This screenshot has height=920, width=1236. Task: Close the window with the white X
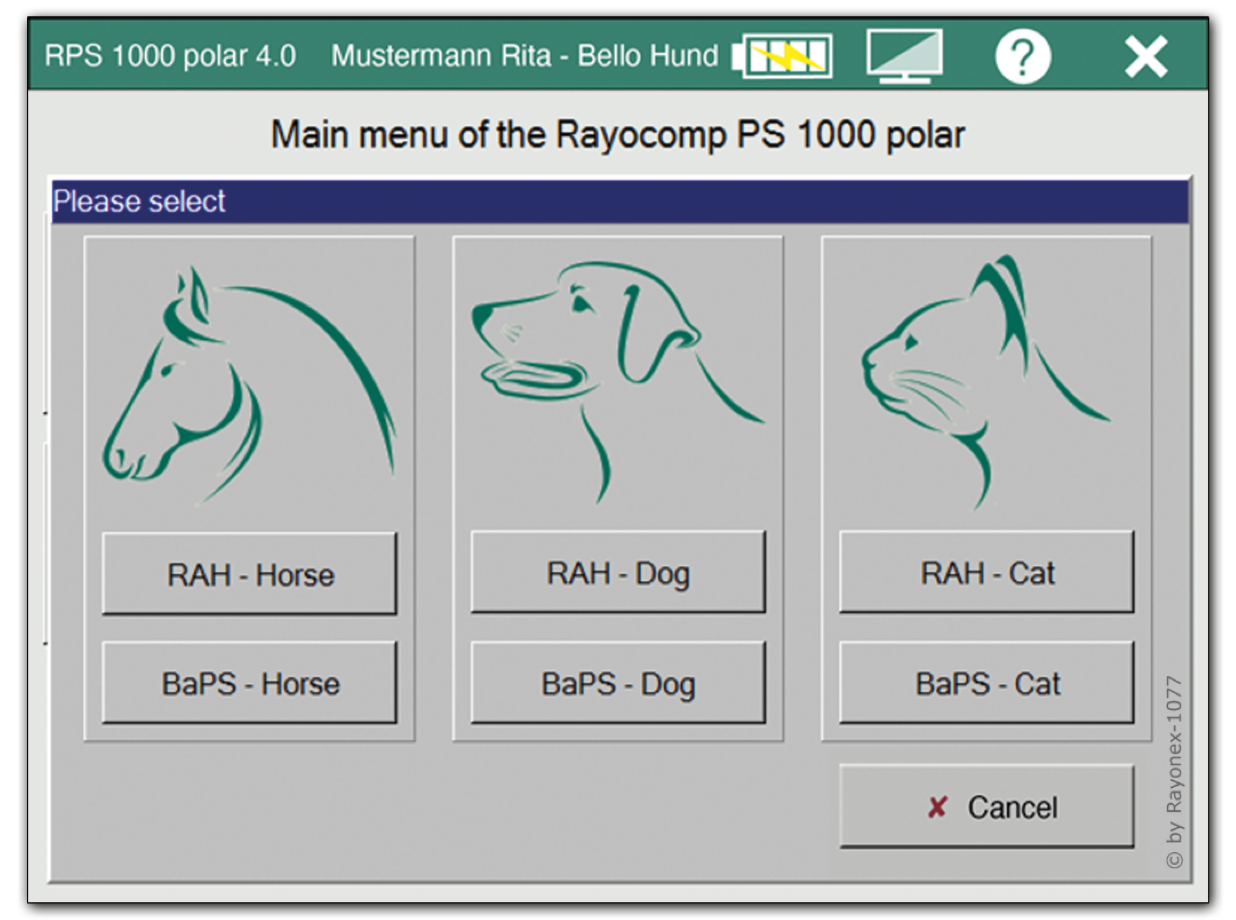[1146, 57]
